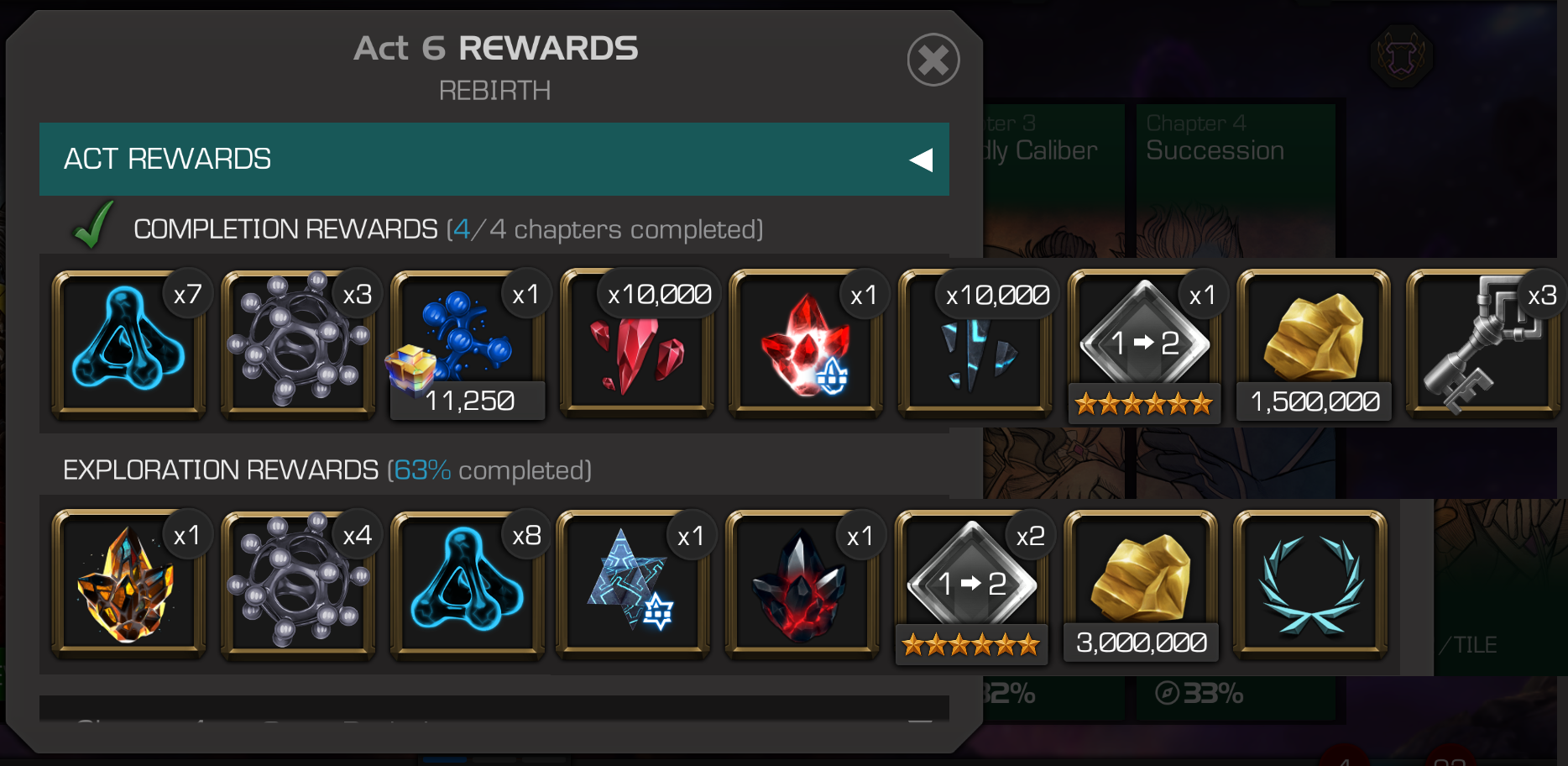This screenshot has height=766, width=1568.
Task: Close the Act 6 Rewards dialog
Action: point(933,60)
